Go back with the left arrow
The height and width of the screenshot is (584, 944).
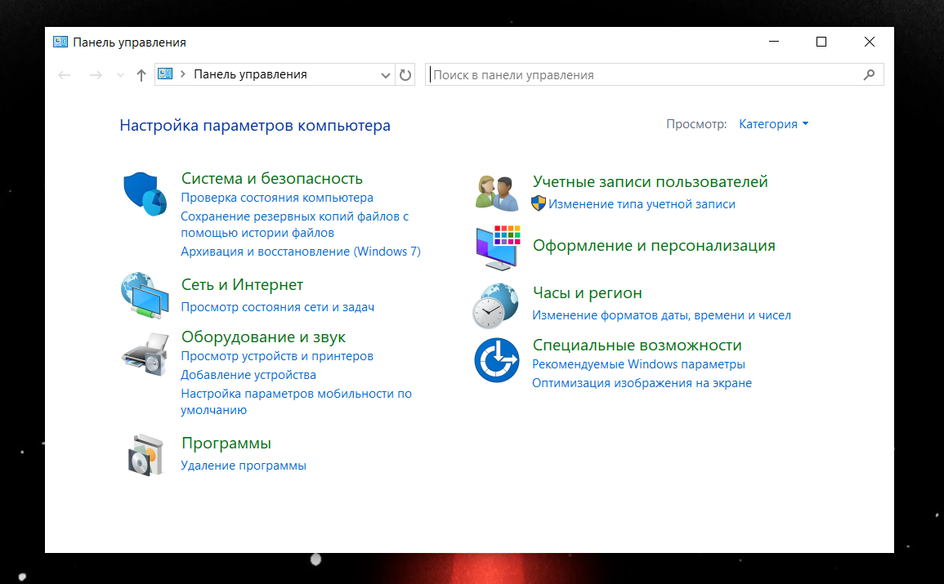point(64,75)
